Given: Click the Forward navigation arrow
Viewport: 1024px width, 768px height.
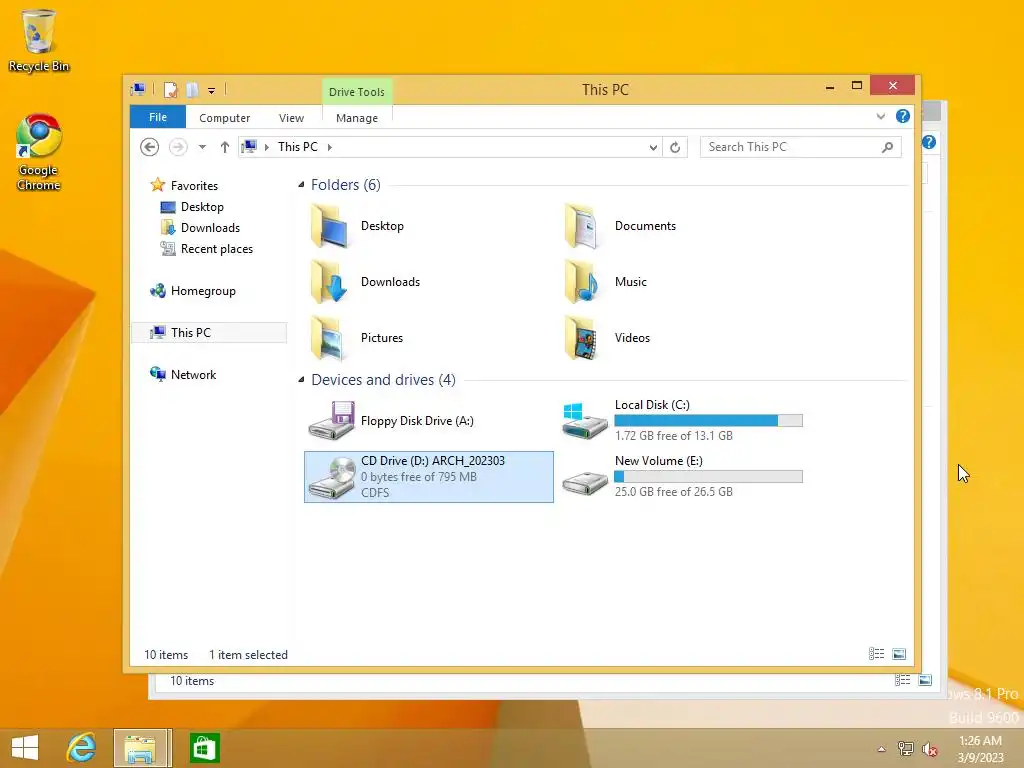Looking at the screenshot, I should coord(178,147).
